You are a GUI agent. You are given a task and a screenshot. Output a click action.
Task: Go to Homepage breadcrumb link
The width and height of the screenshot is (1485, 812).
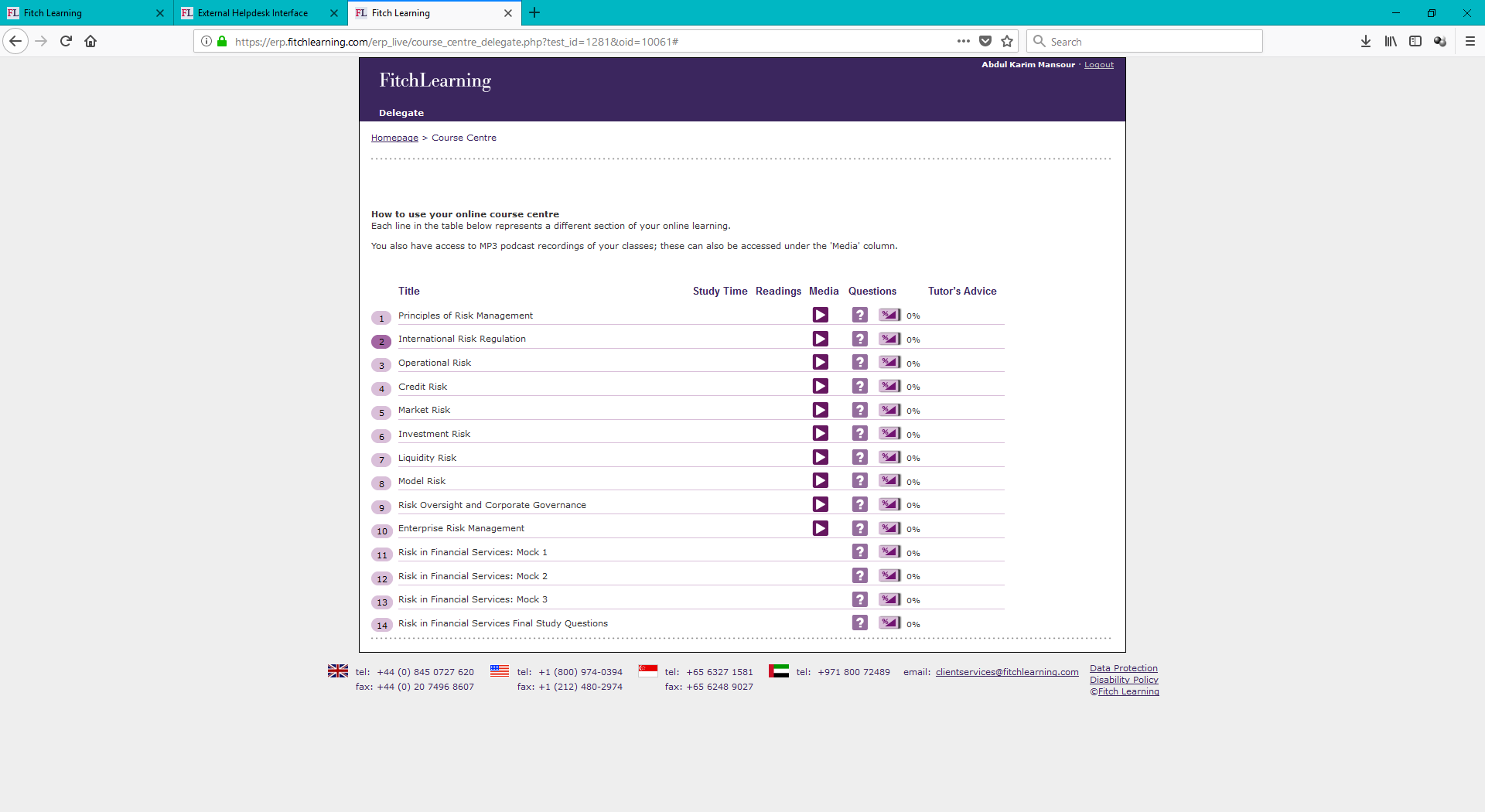(394, 138)
